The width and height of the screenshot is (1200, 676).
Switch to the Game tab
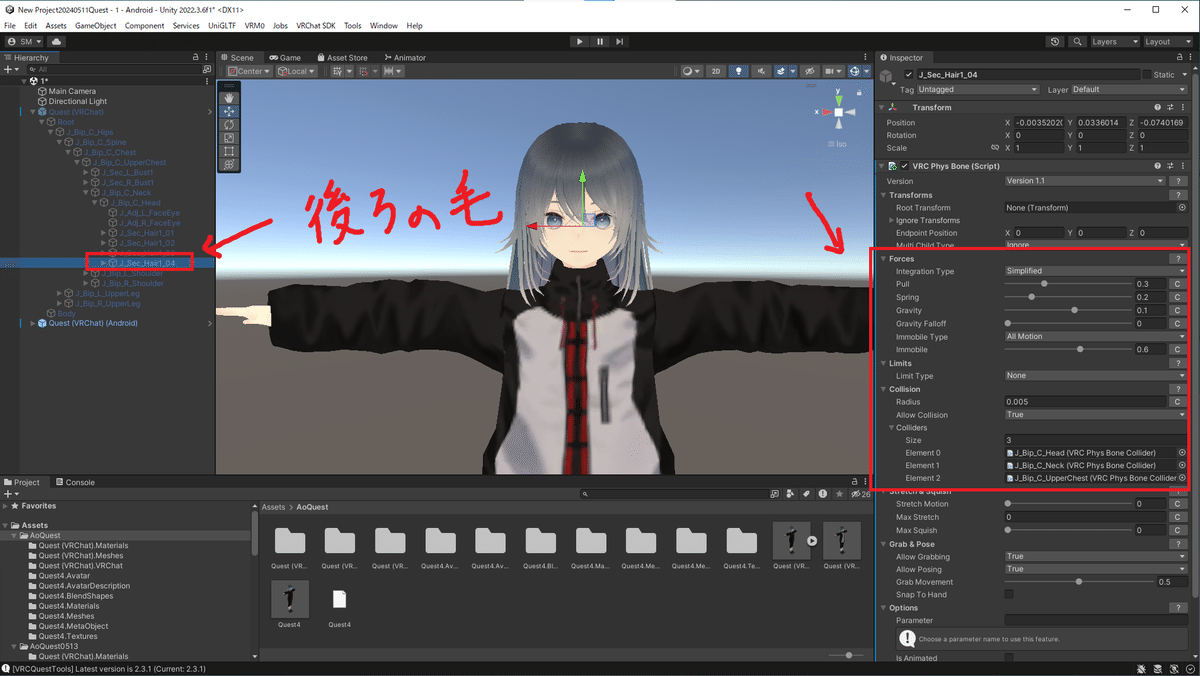[285, 58]
